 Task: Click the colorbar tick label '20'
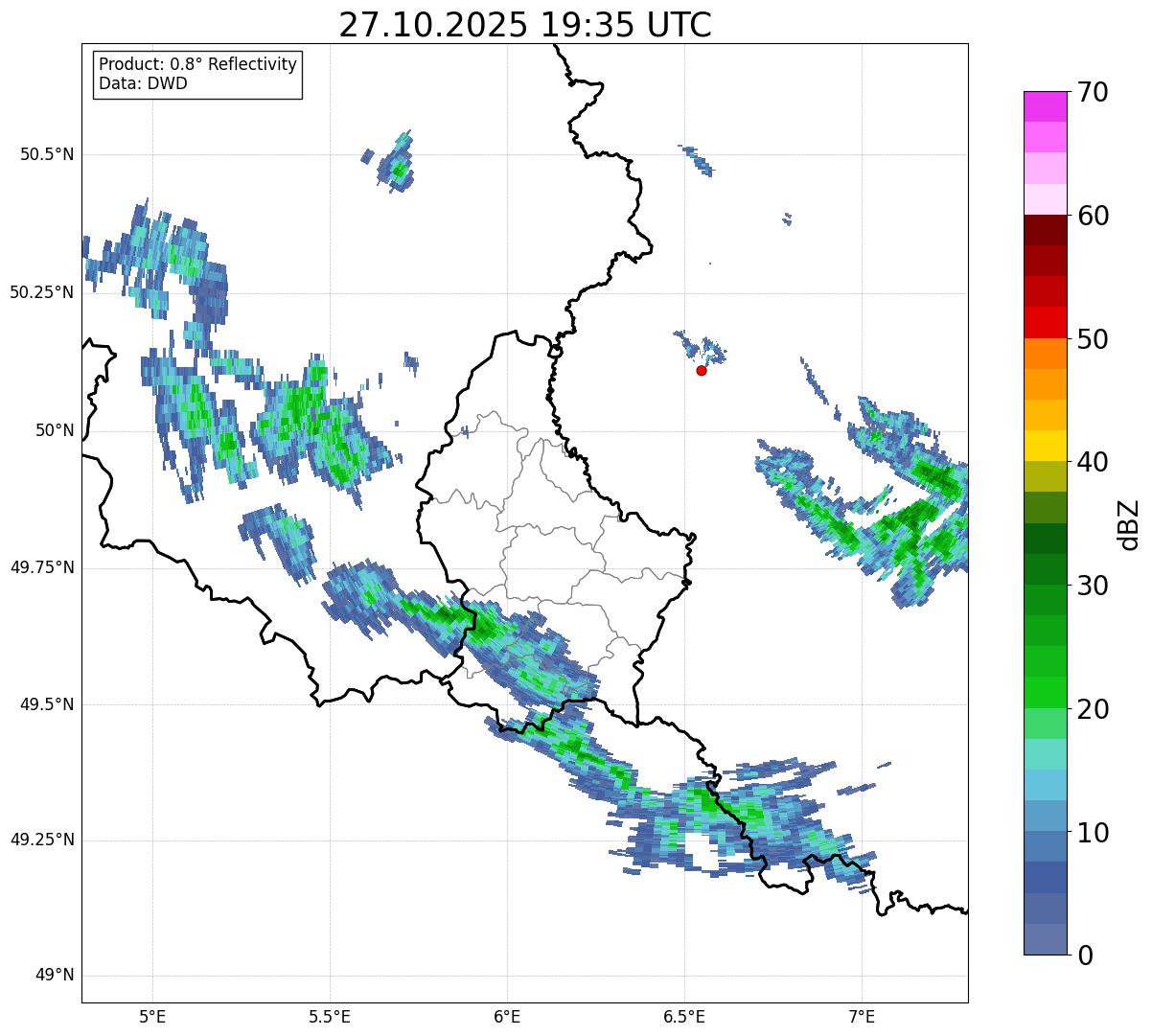tap(1093, 709)
